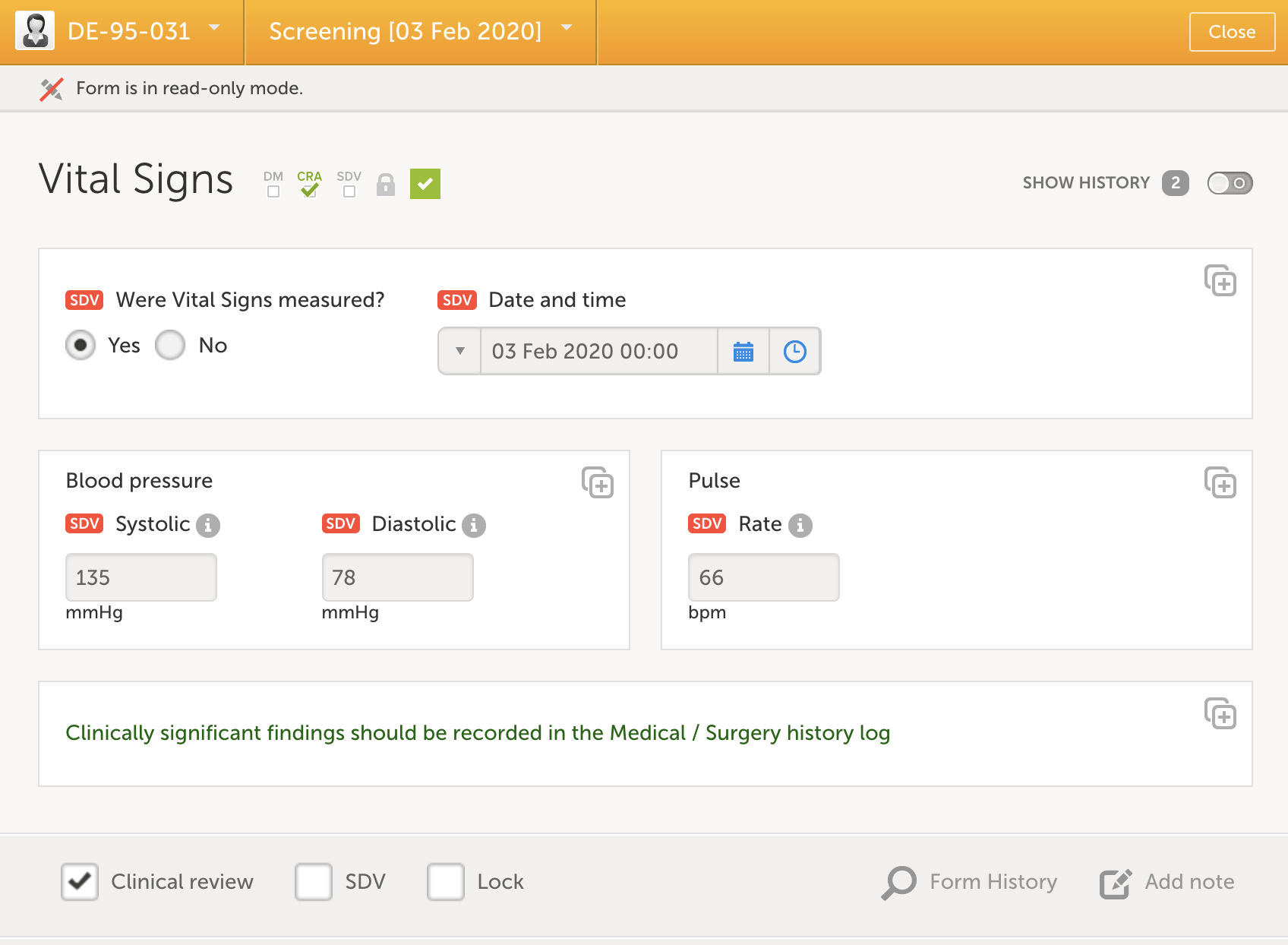Click the clock icon for time

point(794,352)
